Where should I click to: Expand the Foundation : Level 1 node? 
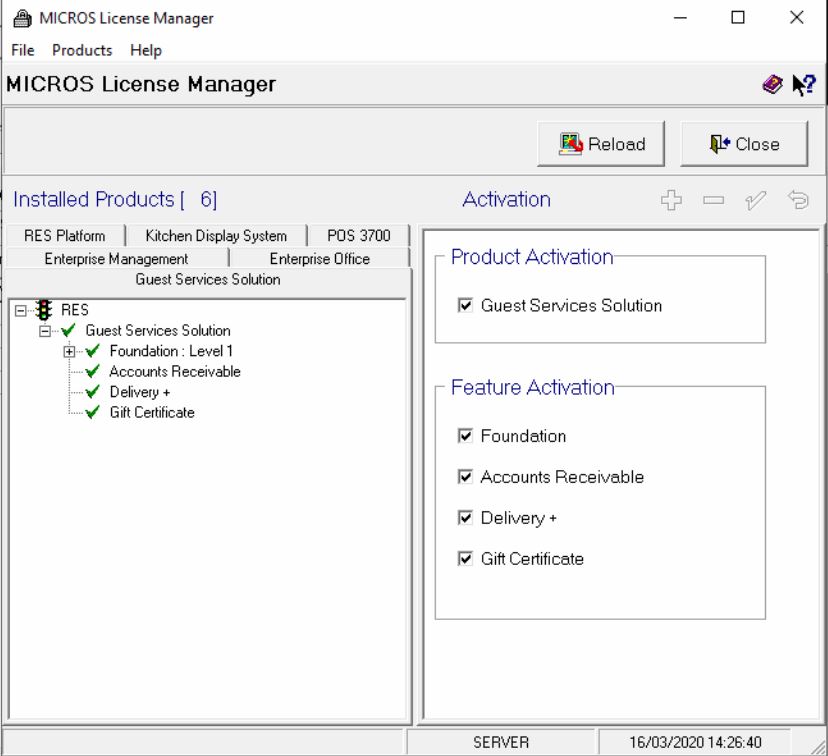69,352
